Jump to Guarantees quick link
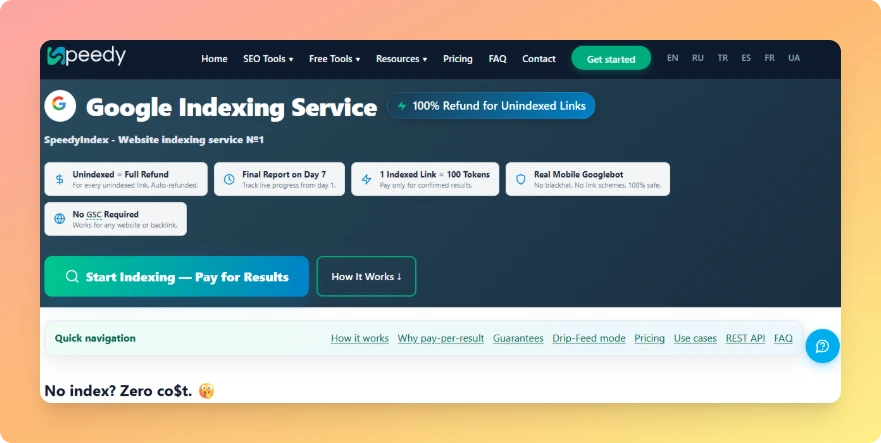The height and width of the screenshot is (443, 881). [x=518, y=338]
